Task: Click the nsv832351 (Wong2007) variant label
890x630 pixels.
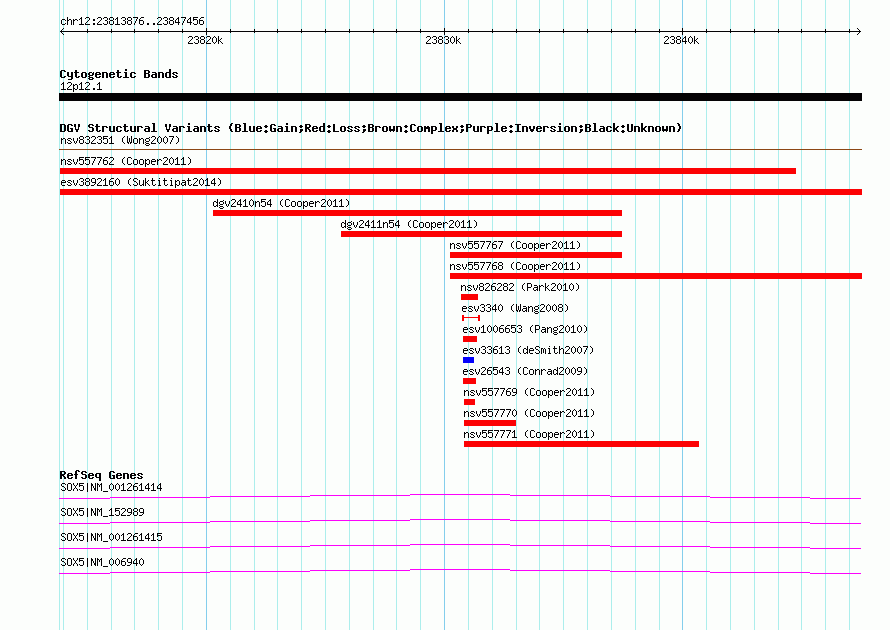Action: (x=120, y=140)
